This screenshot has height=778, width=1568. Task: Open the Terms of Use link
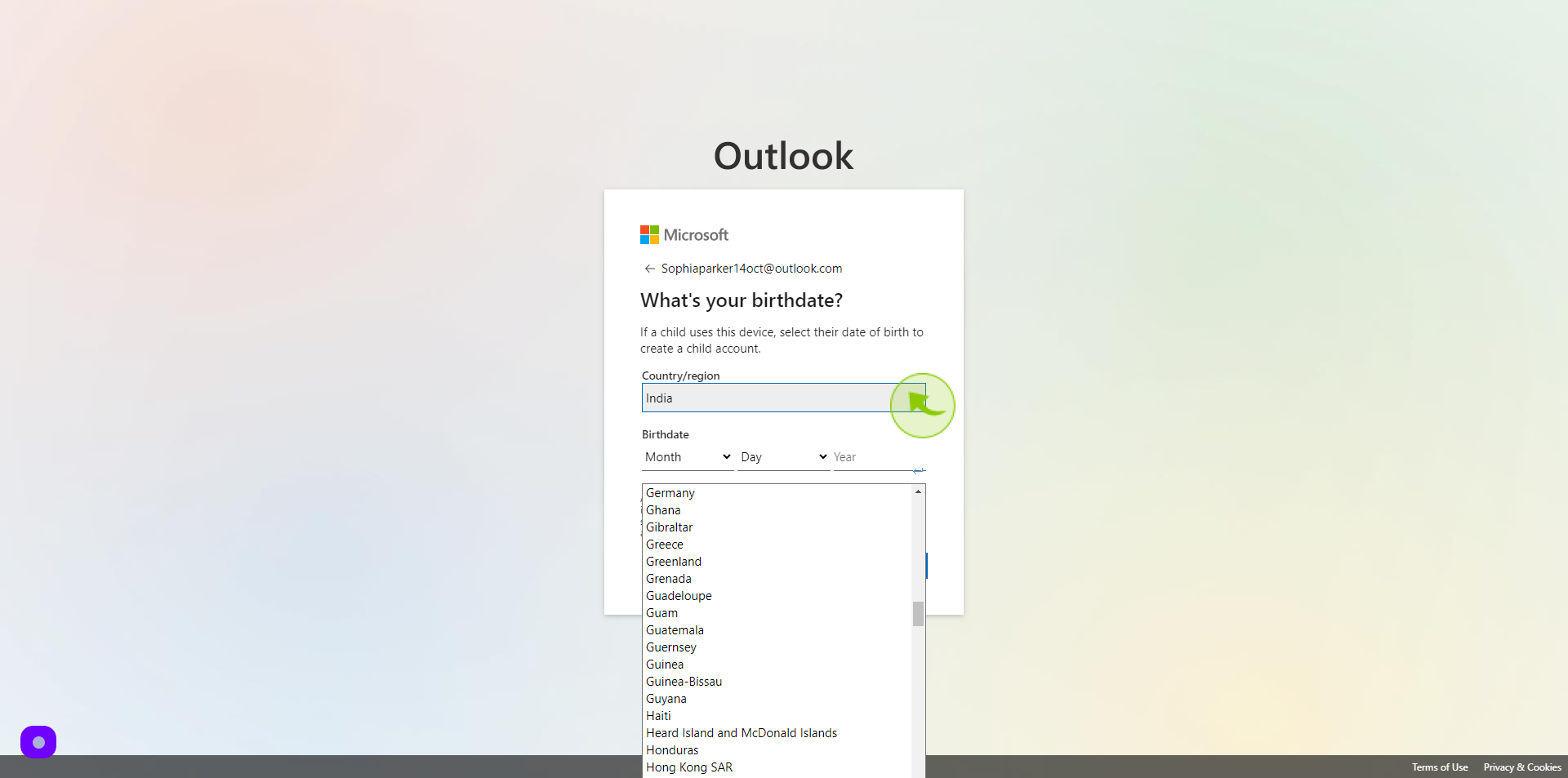1440,767
